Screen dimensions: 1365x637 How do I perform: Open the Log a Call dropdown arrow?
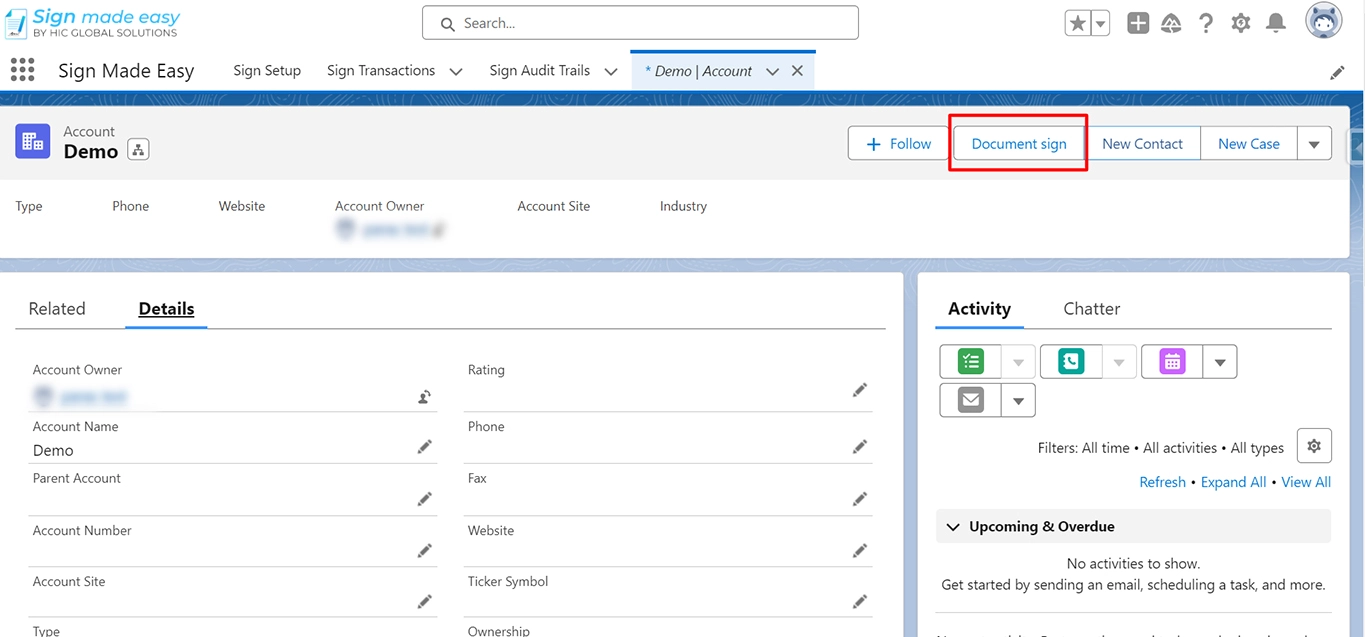tap(1119, 362)
